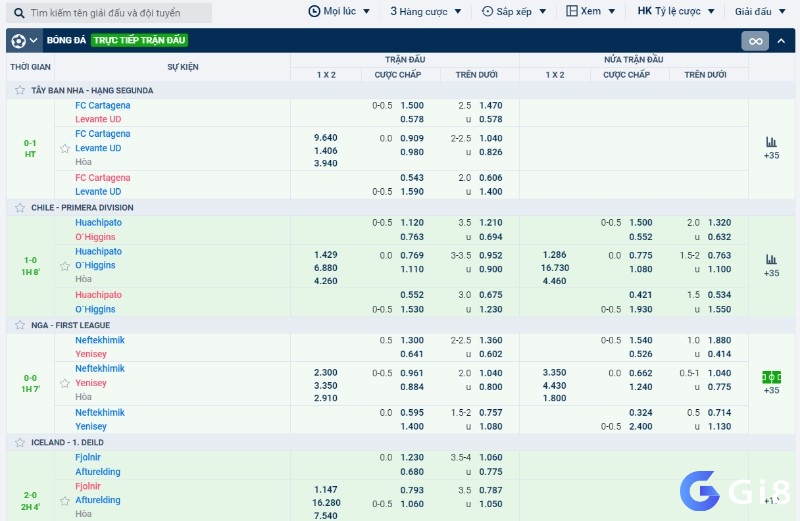Select over 2.5 odds 1.470
The image size is (800, 521).
pos(491,106)
